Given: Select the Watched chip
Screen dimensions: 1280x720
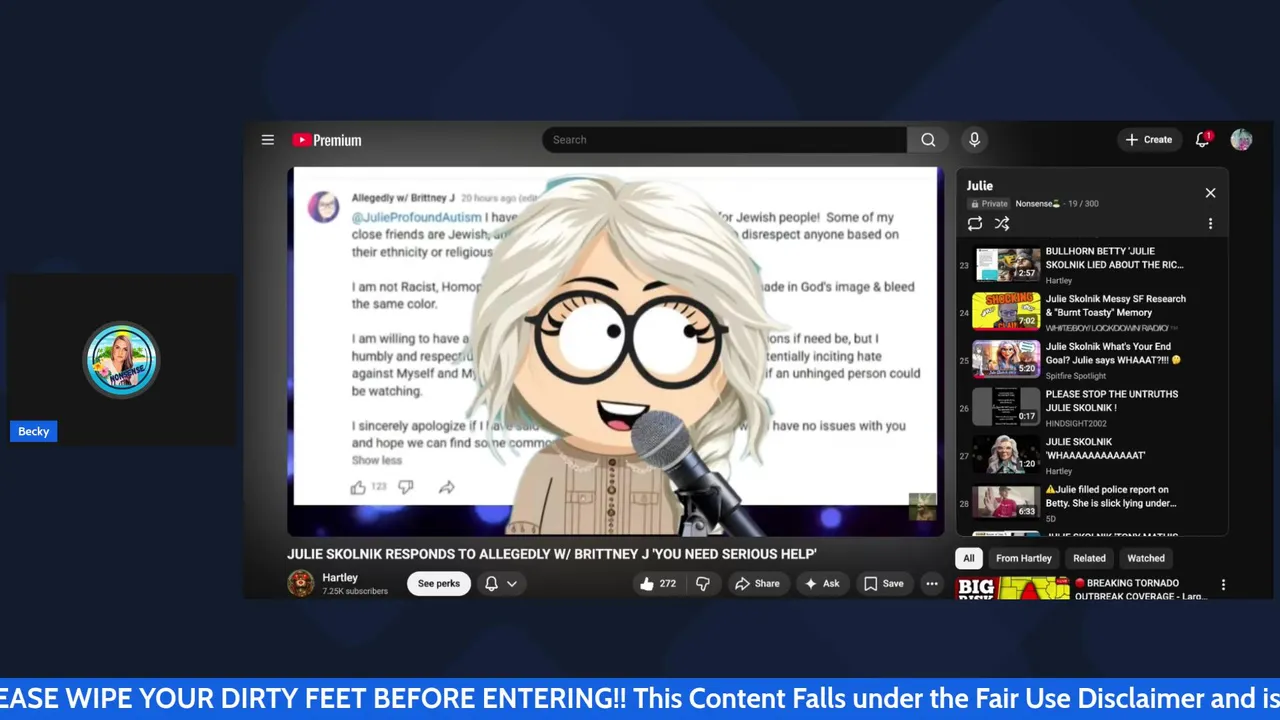Looking at the screenshot, I should [1146, 559].
